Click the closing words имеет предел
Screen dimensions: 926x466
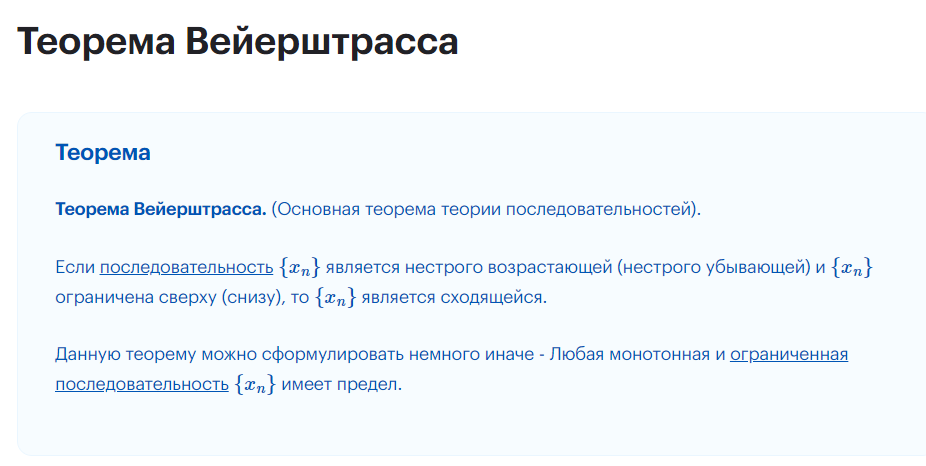(341, 384)
